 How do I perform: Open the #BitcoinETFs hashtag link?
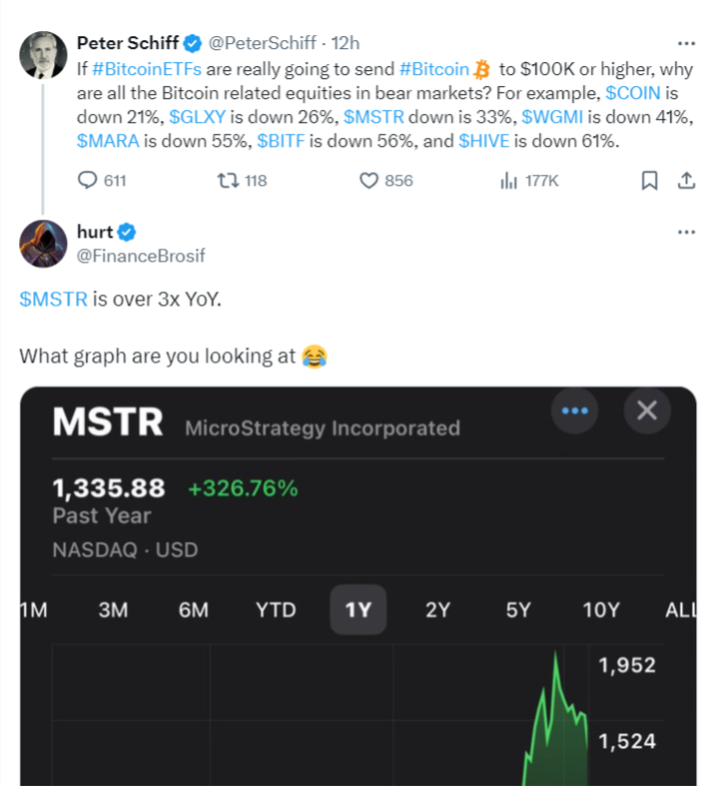pos(146,69)
